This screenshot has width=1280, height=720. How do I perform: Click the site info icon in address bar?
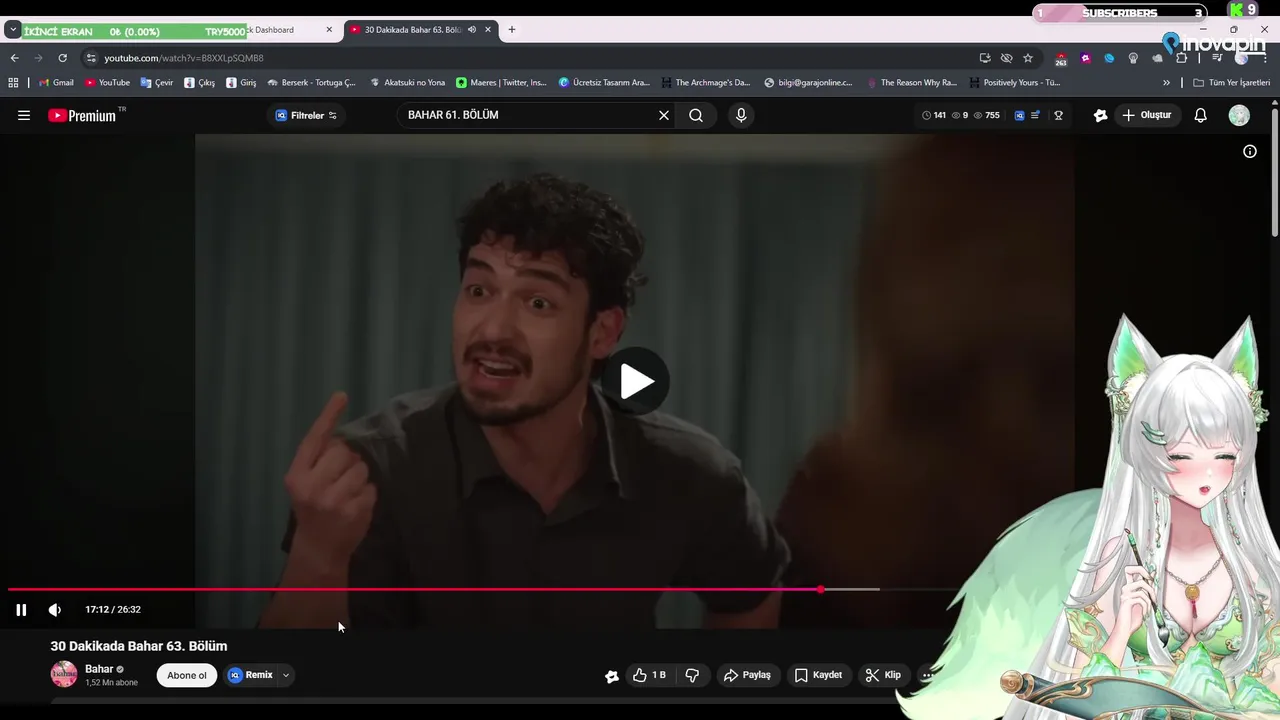click(x=91, y=58)
